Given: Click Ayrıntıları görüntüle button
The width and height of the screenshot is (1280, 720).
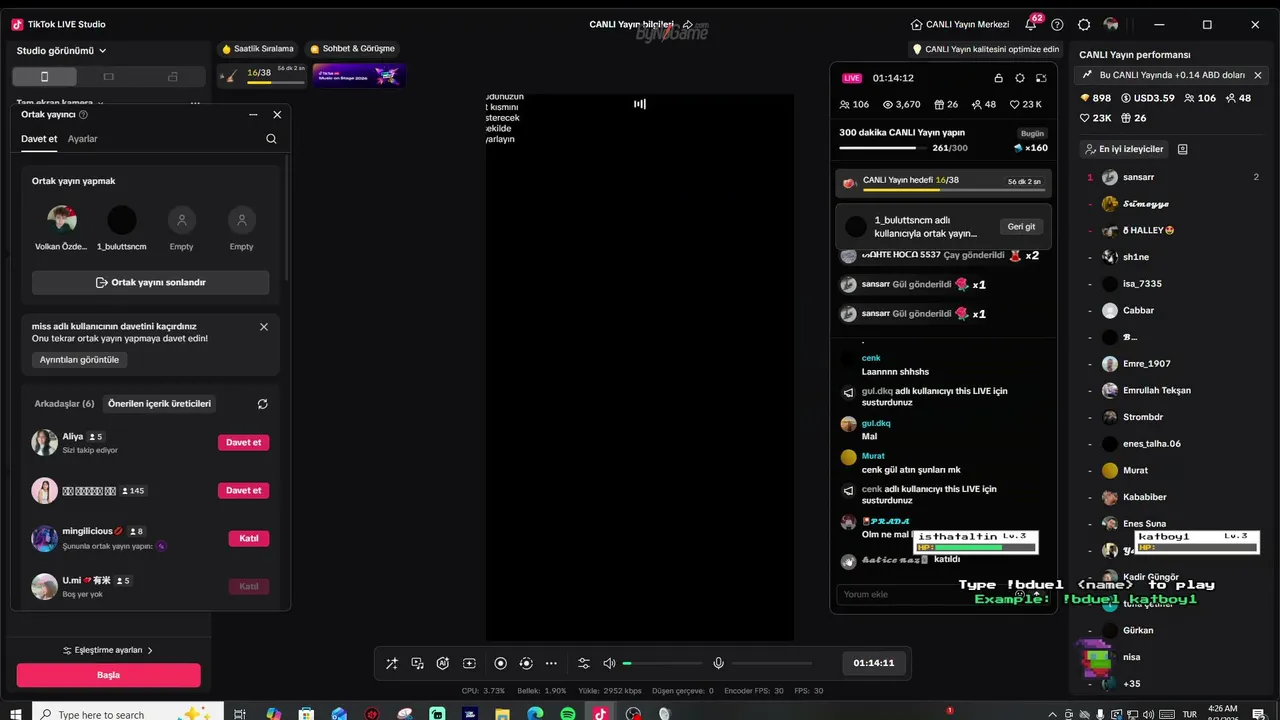Looking at the screenshot, I should pos(80,360).
